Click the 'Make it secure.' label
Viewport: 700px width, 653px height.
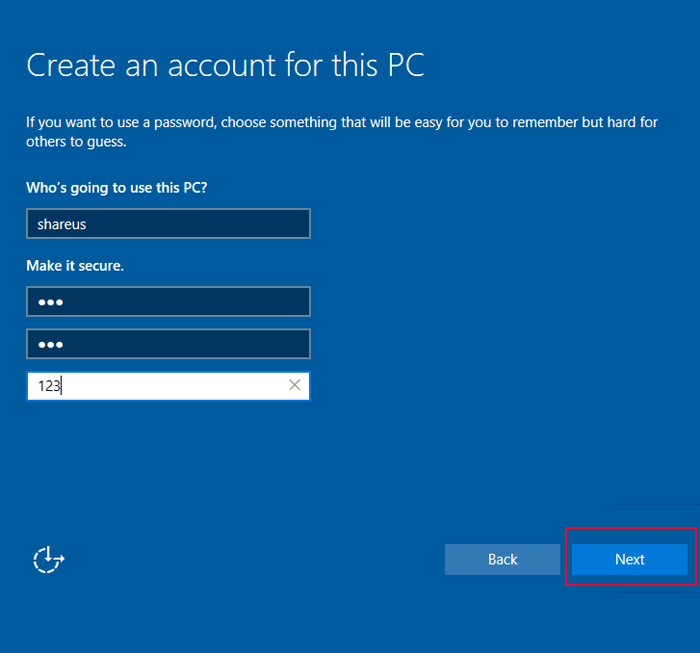click(x=75, y=266)
